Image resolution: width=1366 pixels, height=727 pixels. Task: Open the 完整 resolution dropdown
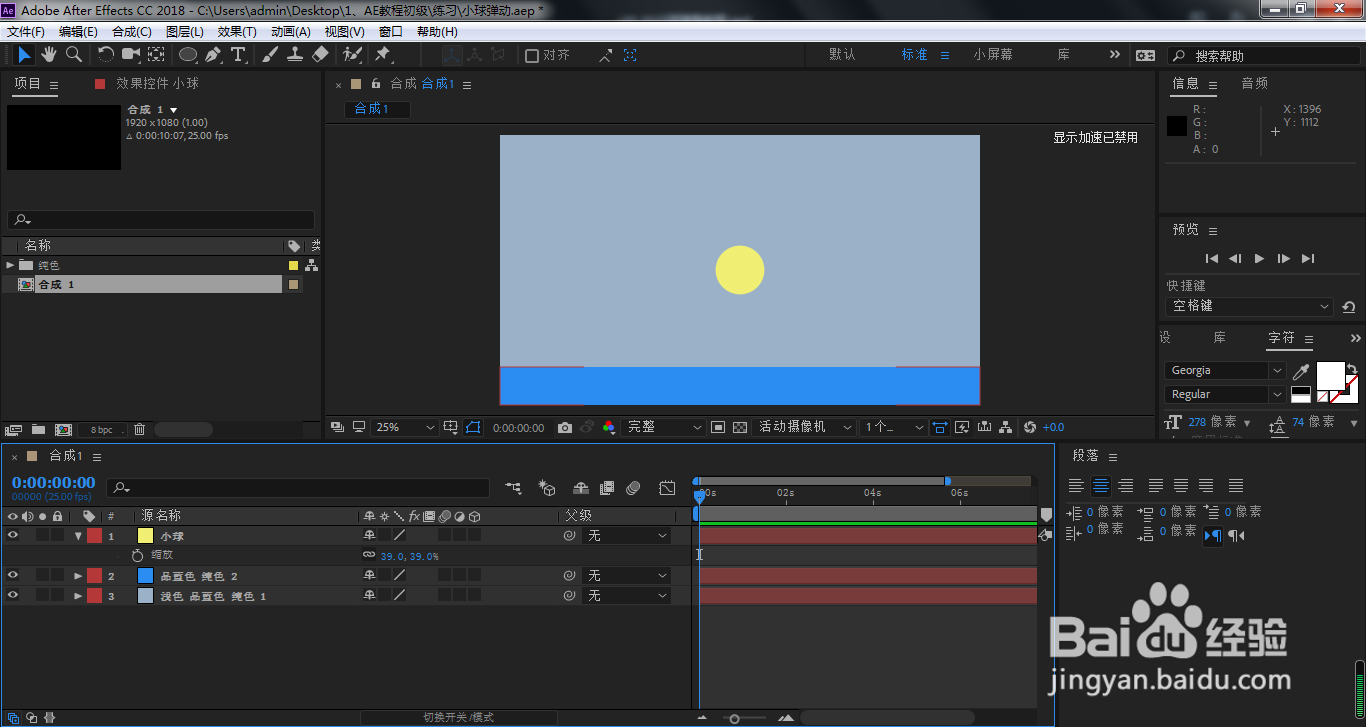coord(664,427)
